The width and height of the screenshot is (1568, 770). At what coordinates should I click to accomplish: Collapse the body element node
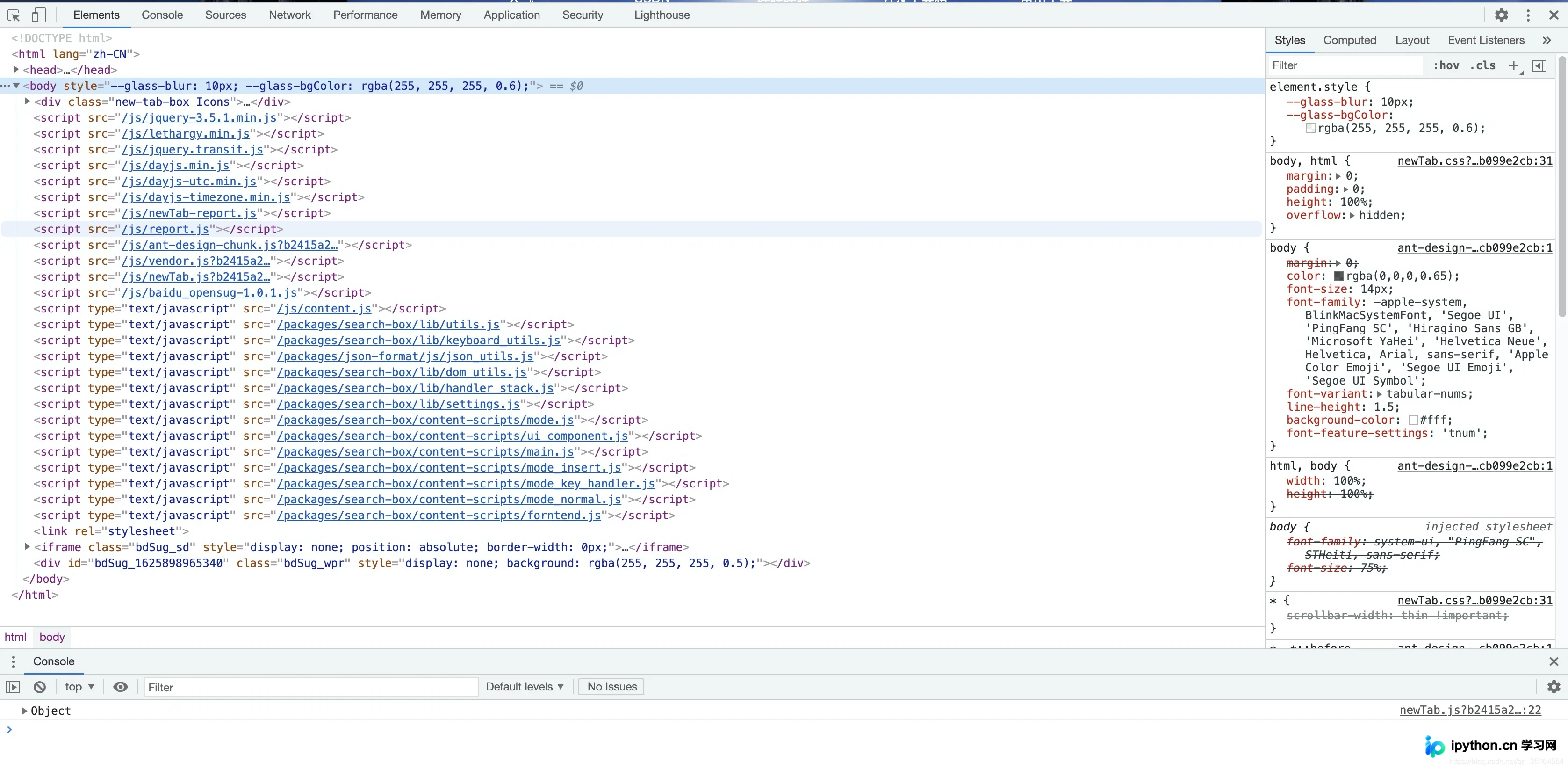[x=16, y=86]
